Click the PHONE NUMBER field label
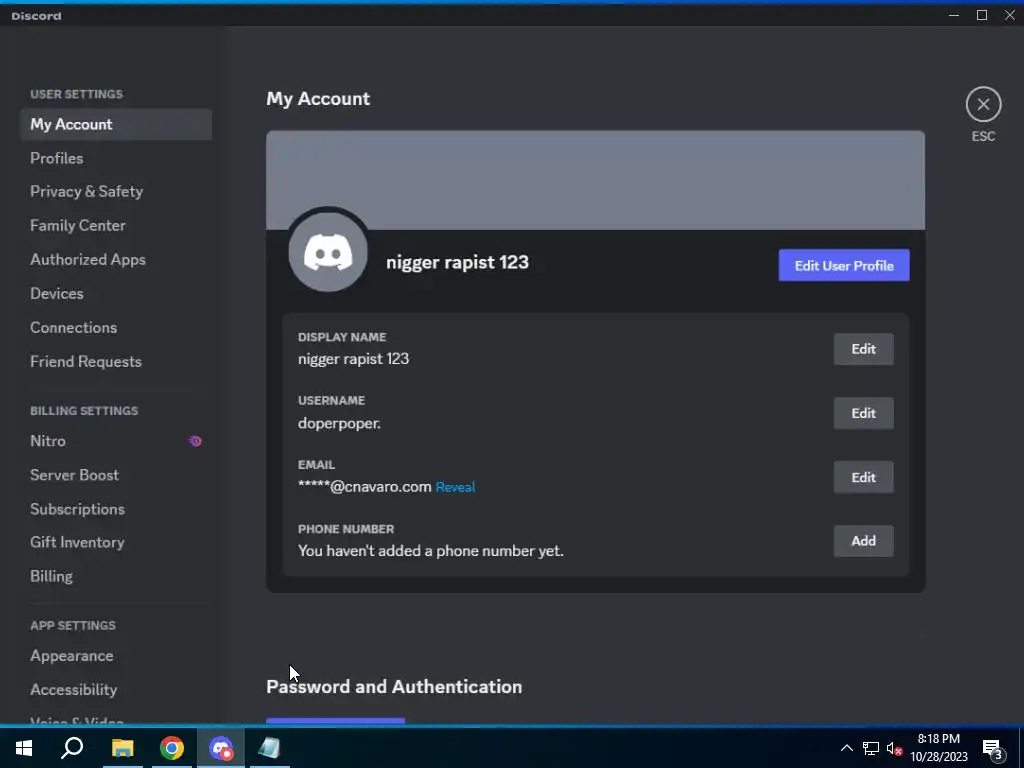This screenshot has height=768, width=1024. 346,529
